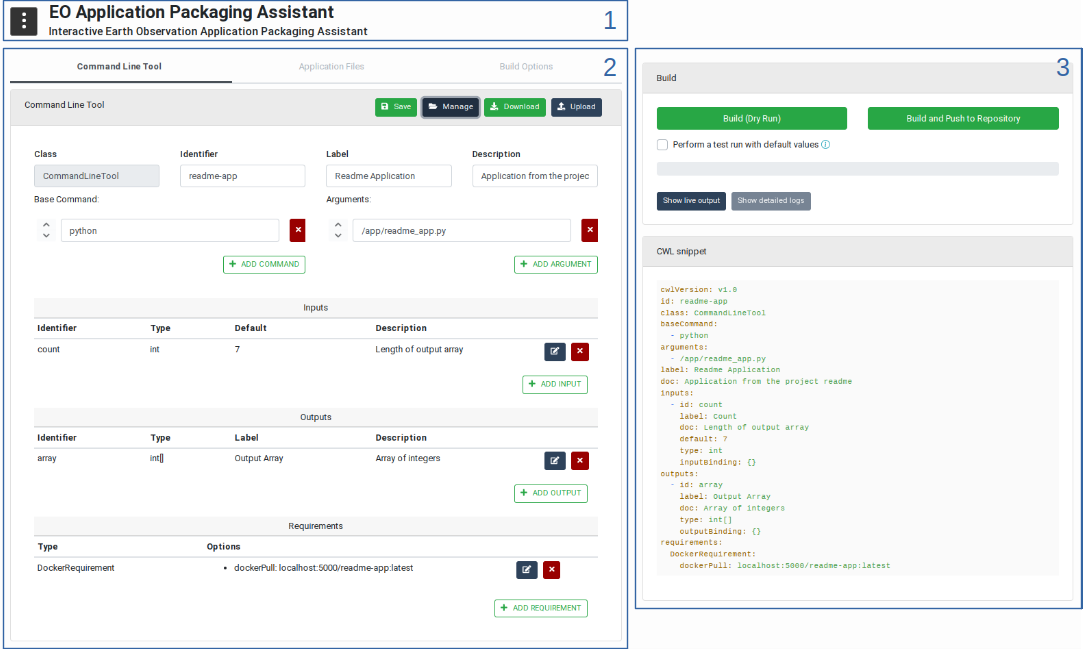This screenshot has height=649, width=1085.
Task: Select the 'array' output identifier text
Action: coord(47,458)
